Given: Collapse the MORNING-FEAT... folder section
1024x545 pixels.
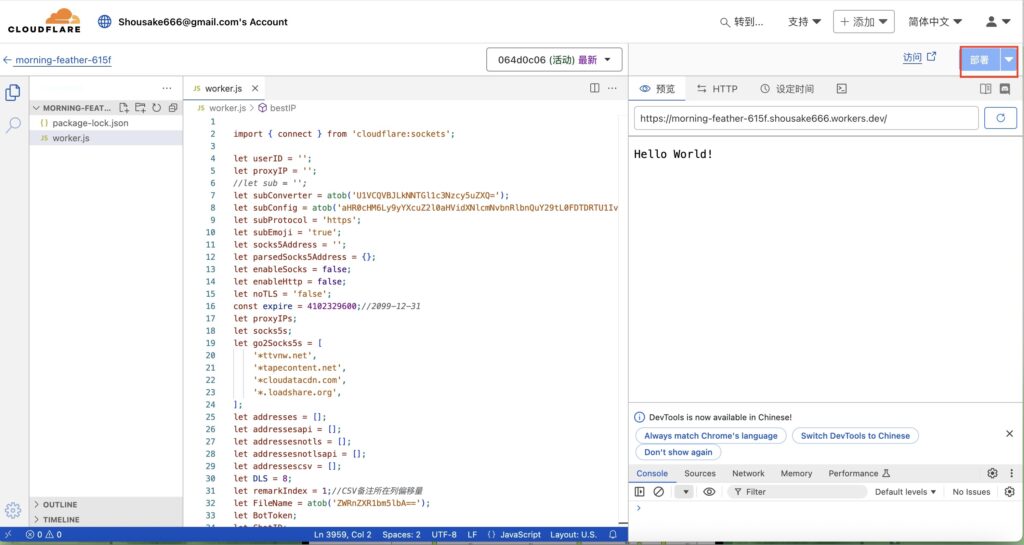Looking at the screenshot, I should [75, 108].
